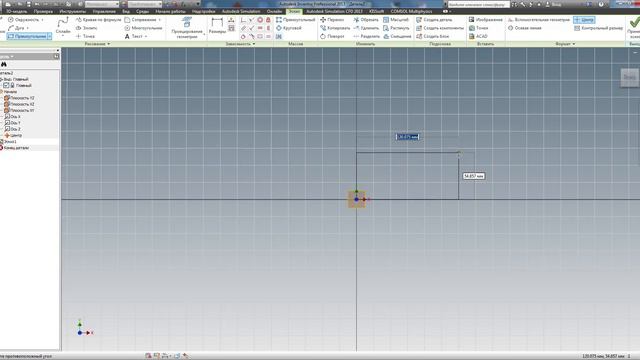Select the Кривая по формуле tool
The width and height of the screenshot is (640, 360).
coord(98,20)
